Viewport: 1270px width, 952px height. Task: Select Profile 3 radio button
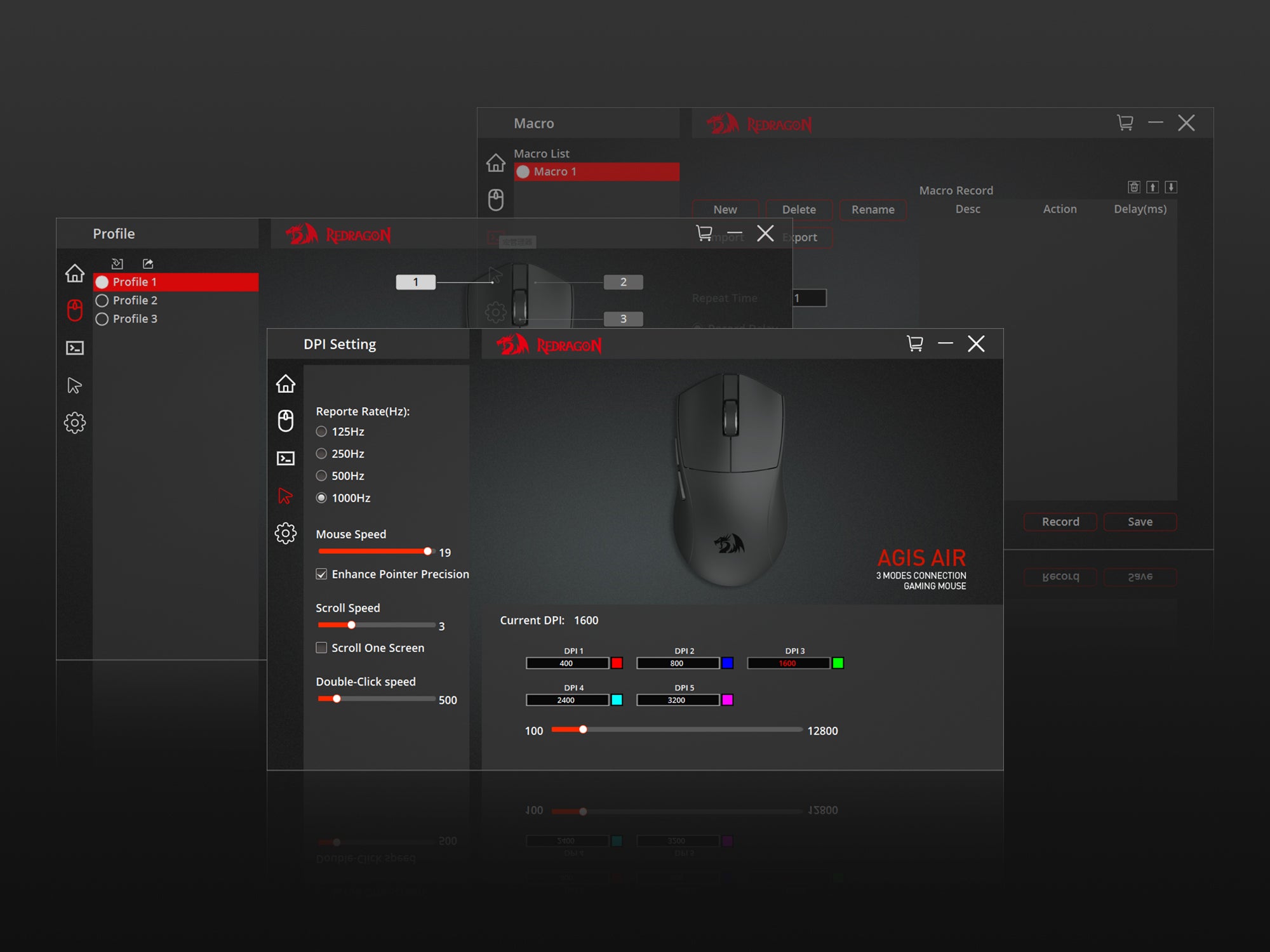tap(102, 319)
